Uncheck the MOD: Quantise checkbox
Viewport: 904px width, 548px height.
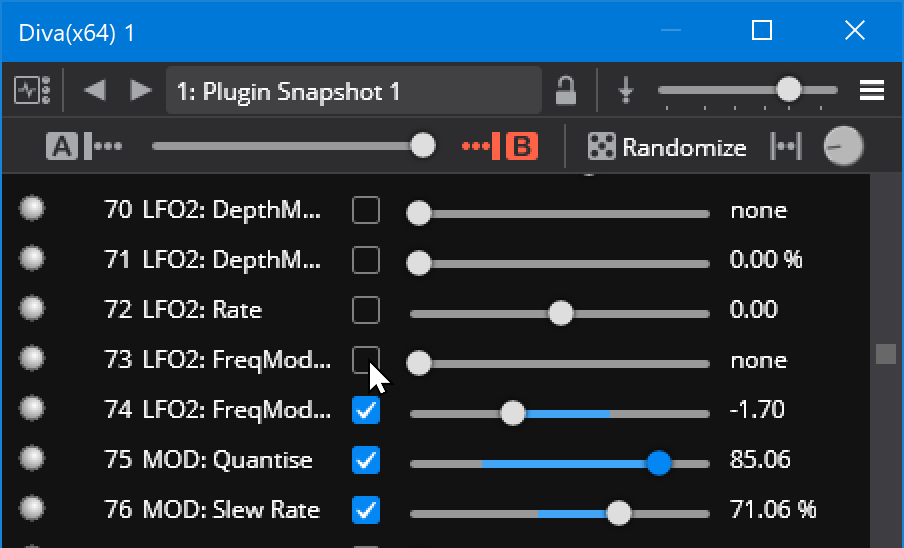(366, 460)
